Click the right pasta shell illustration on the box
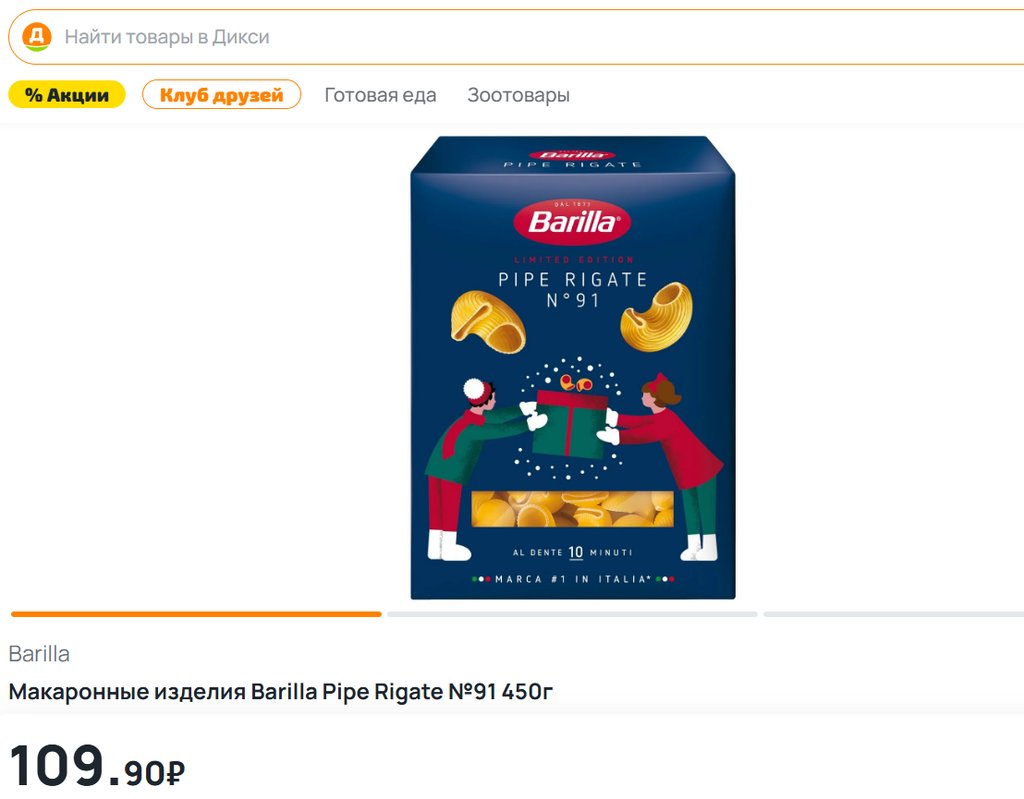 [656, 315]
